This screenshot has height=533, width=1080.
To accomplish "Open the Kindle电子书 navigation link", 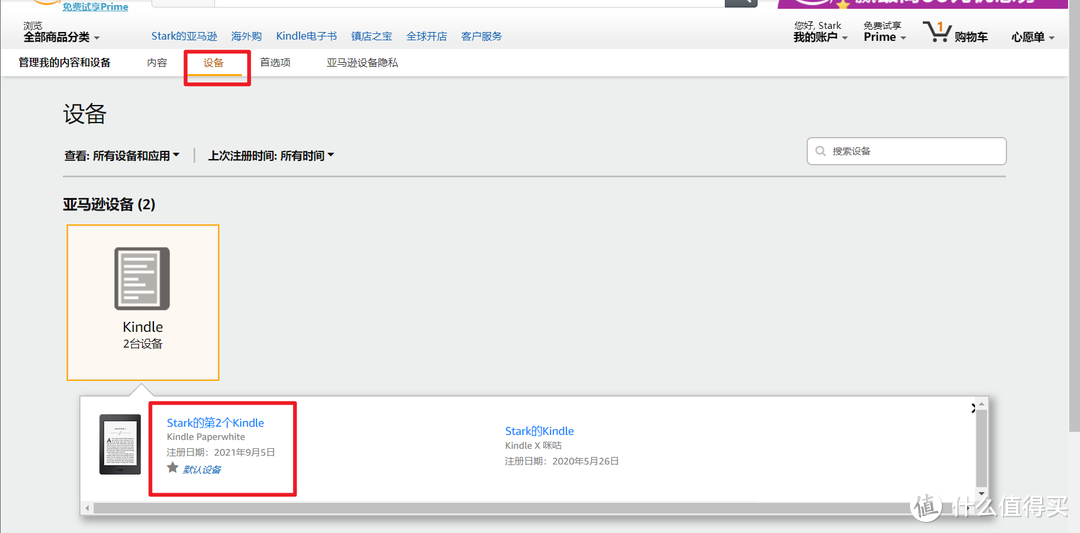I will [307, 36].
